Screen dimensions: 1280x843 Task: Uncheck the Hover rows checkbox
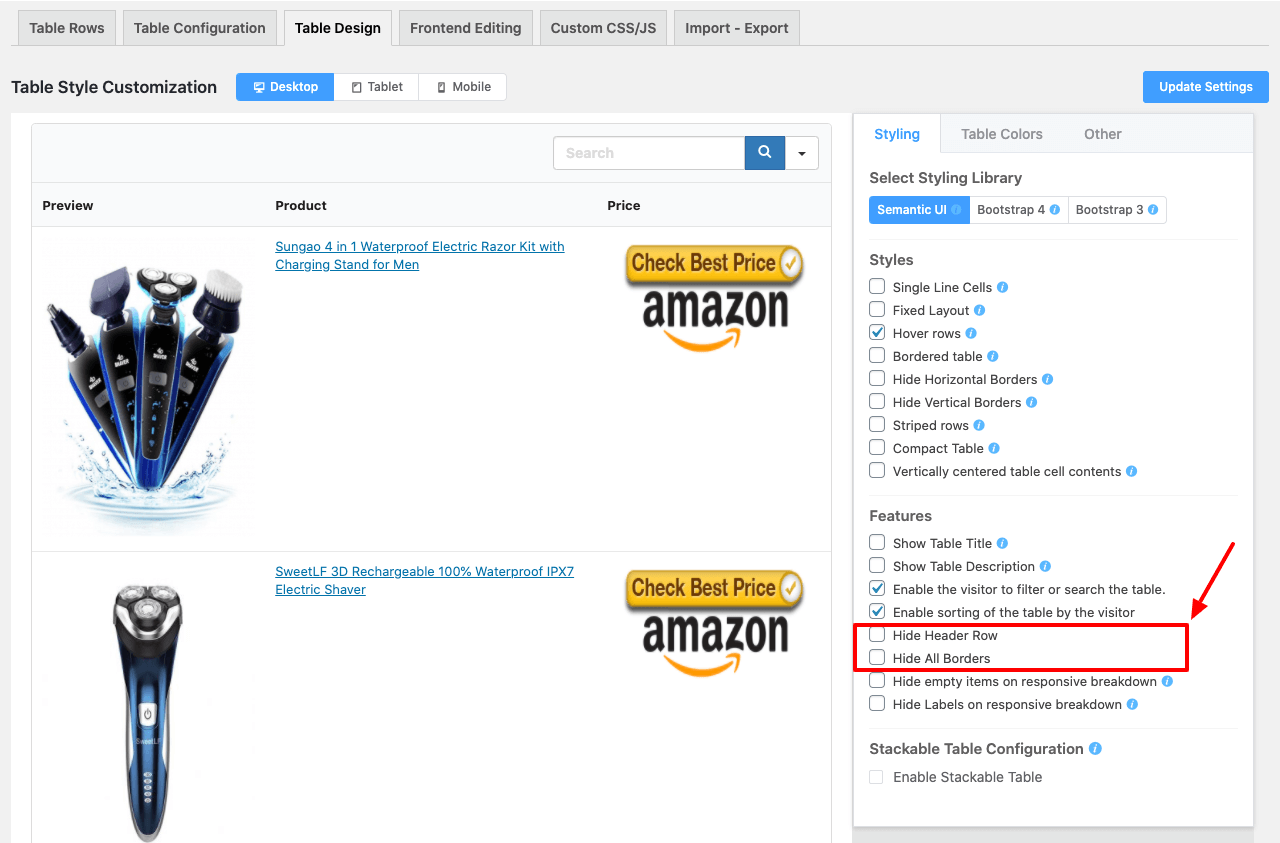[x=877, y=333]
